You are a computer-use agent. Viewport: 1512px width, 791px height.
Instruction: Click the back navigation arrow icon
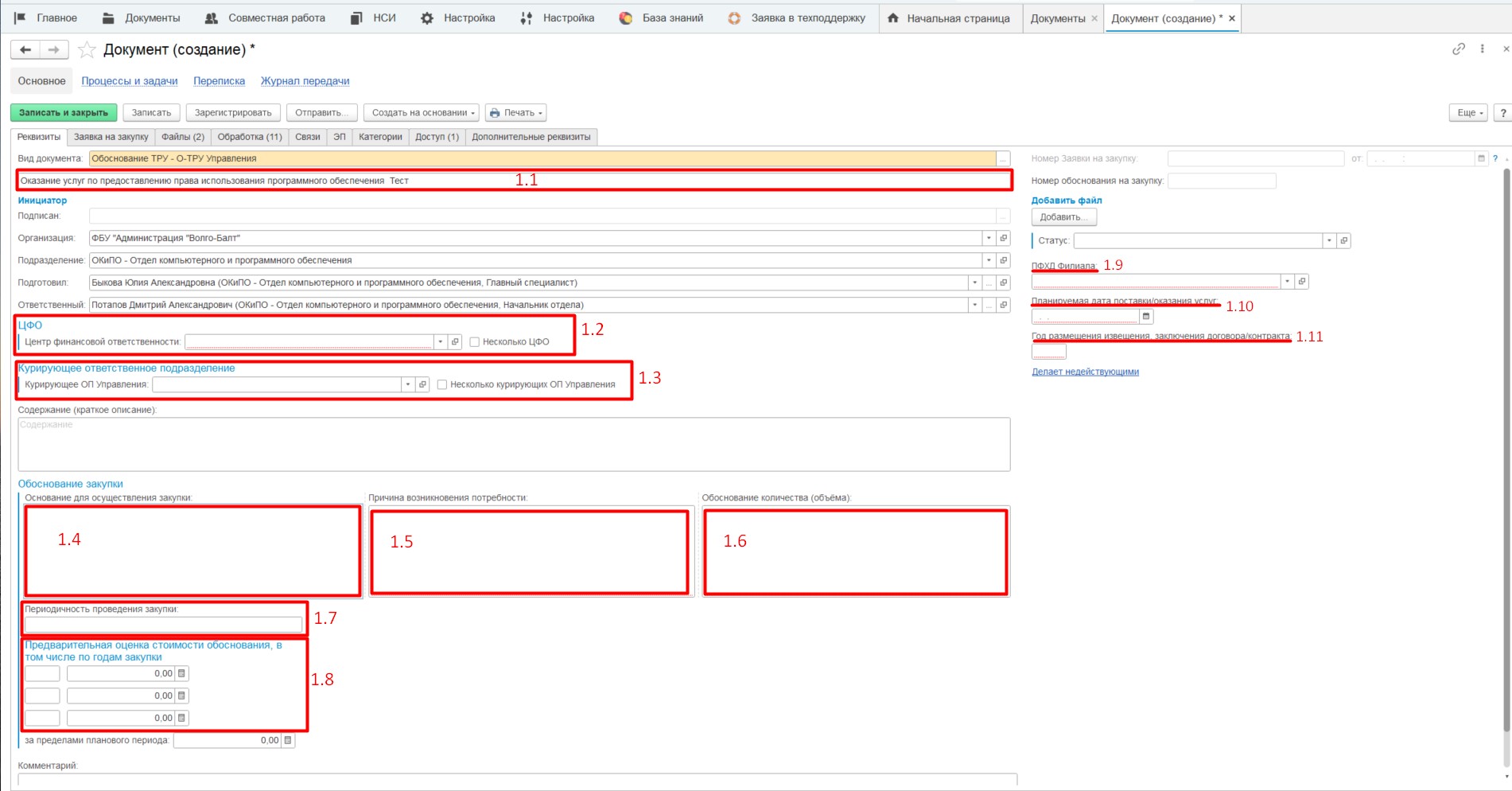(25, 50)
